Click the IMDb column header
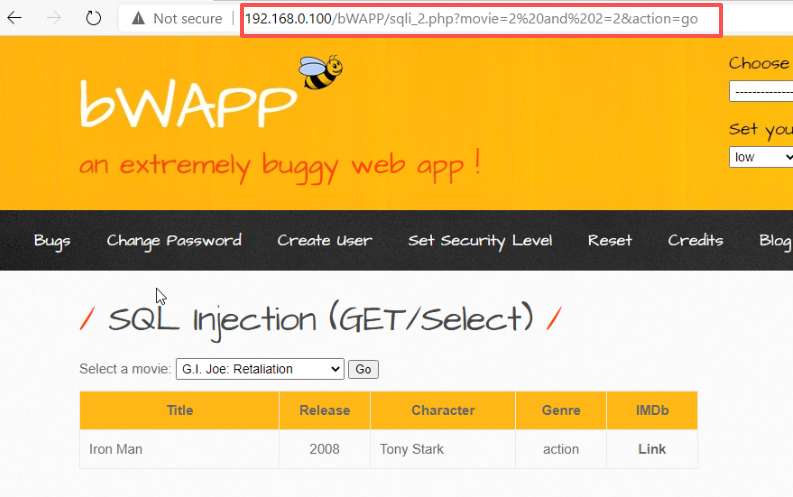The height and width of the screenshot is (497, 793). (x=652, y=411)
